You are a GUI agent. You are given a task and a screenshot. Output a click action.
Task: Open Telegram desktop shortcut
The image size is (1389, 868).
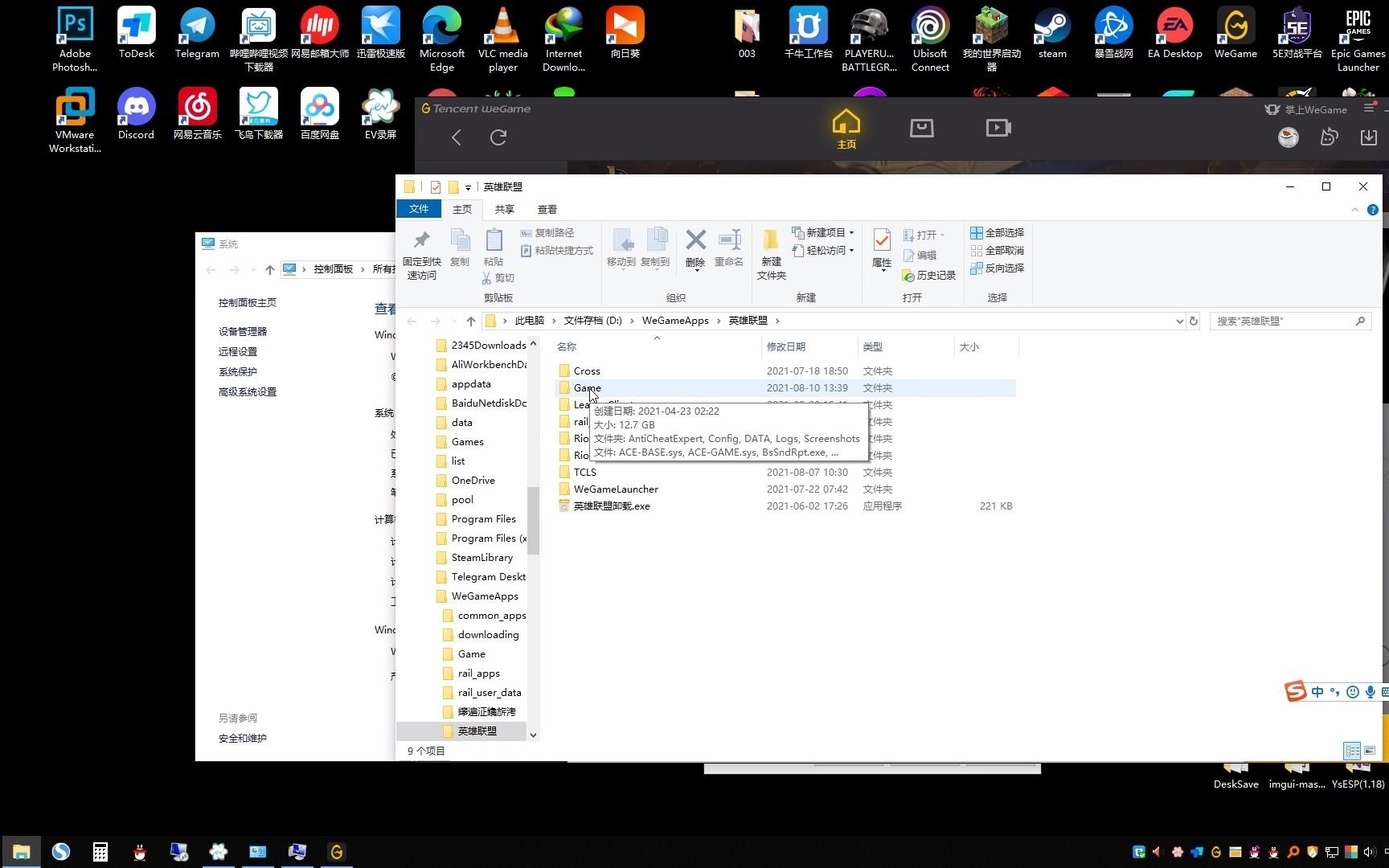tap(197, 34)
